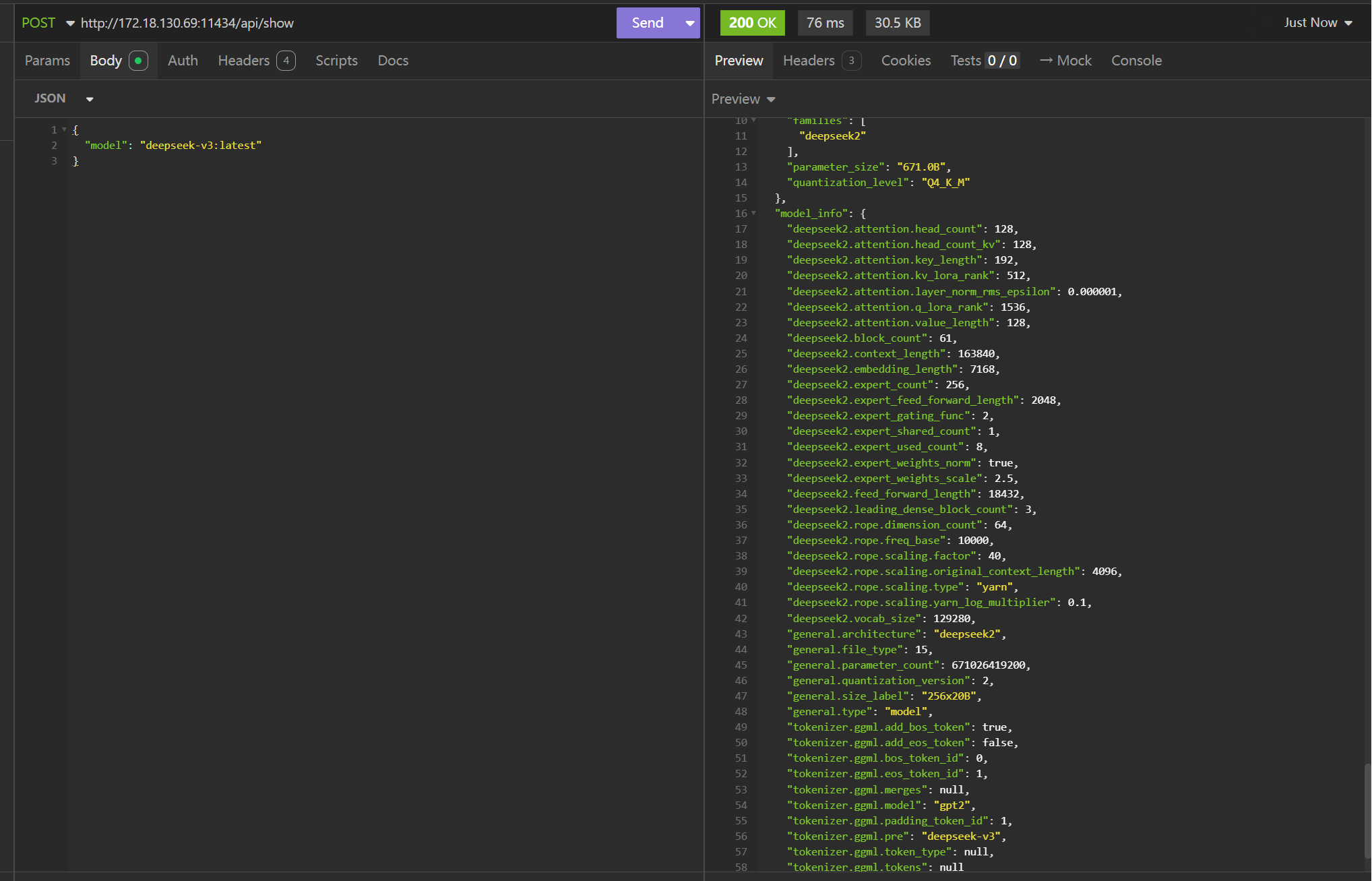
Task: Click the size_label value "256x20B"
Action: tap(949, 696)
